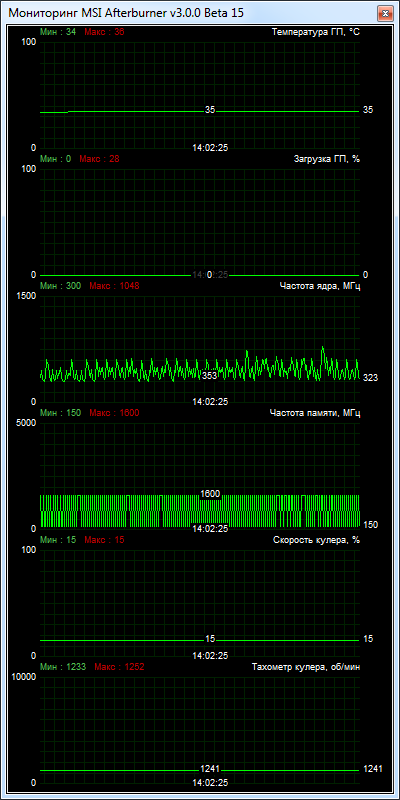Click the current value 35 right of temperature graph
400x800 pixels.
368,110
